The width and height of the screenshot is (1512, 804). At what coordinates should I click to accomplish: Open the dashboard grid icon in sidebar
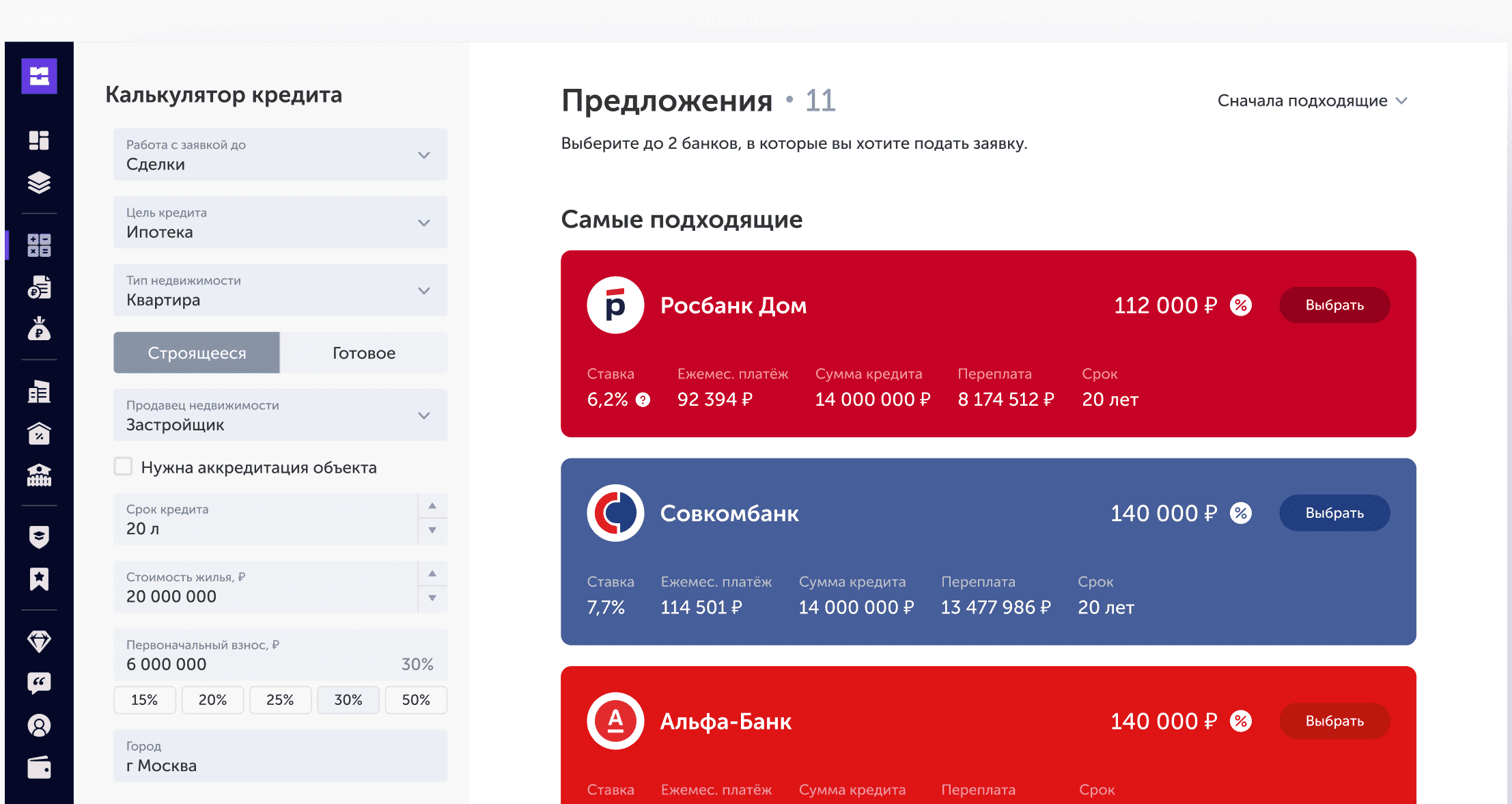coord(39,140)
